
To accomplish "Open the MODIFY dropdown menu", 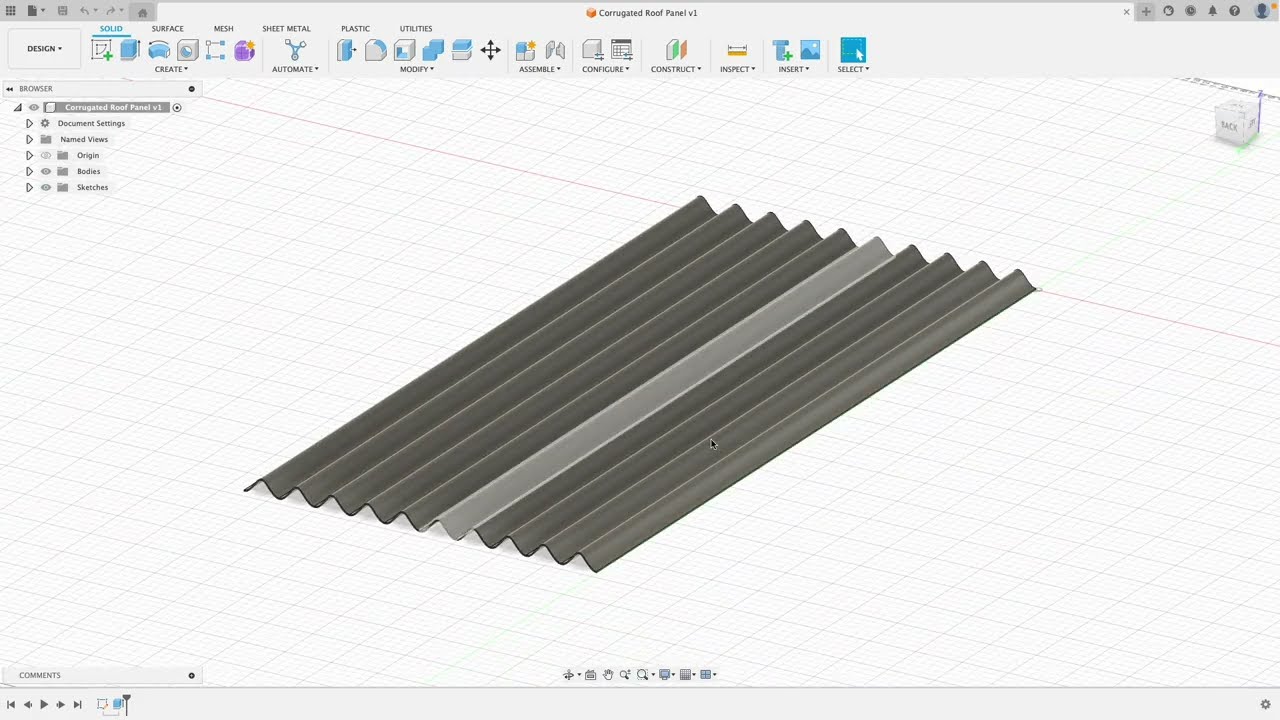I will [417, 69].
